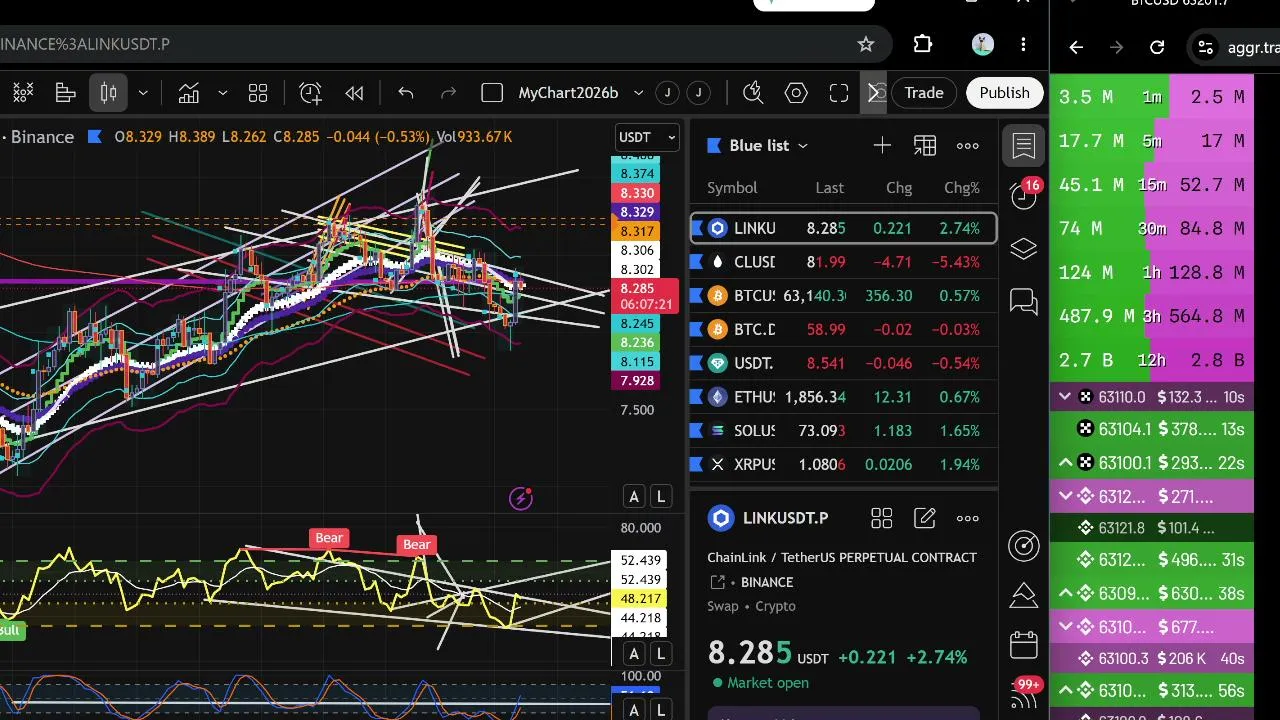Open the Object tree layers sidebar icon

coord(1023,249)
